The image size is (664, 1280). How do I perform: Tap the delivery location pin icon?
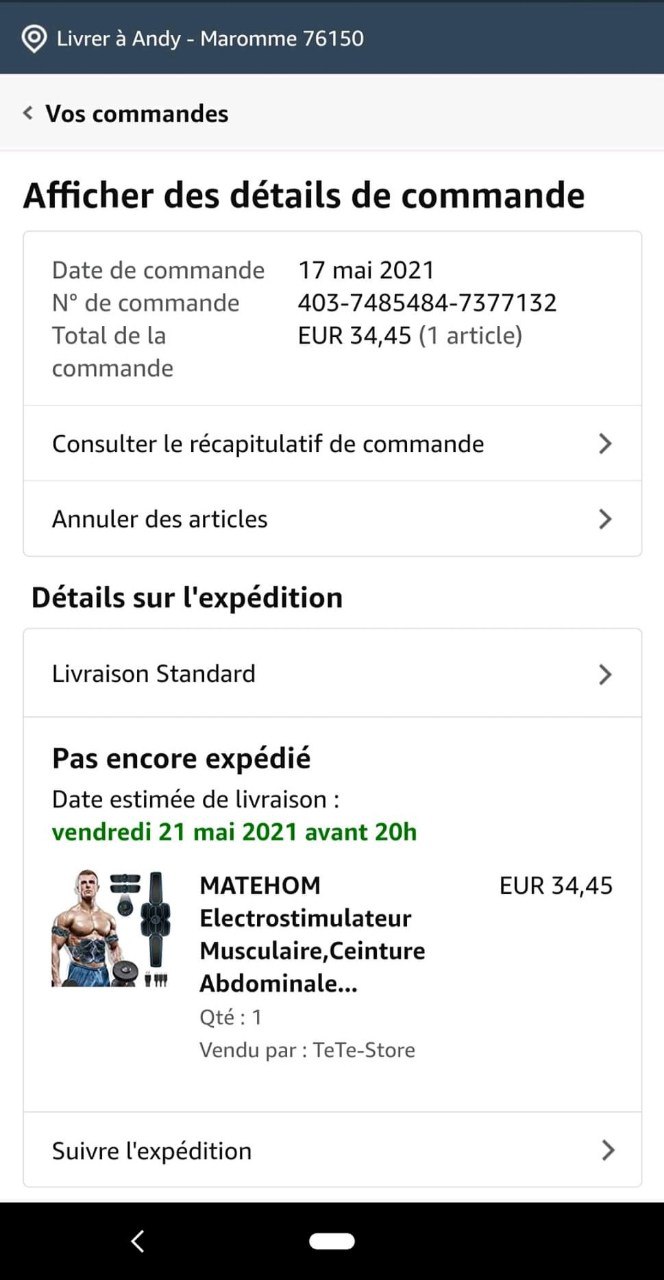point(34,39)
